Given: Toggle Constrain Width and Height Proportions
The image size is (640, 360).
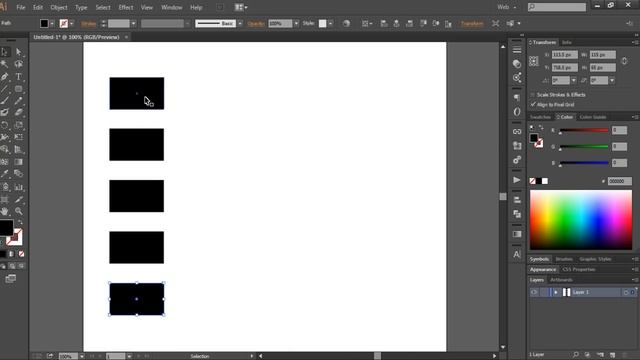Looking at the screenshot, I should [624, 61].
